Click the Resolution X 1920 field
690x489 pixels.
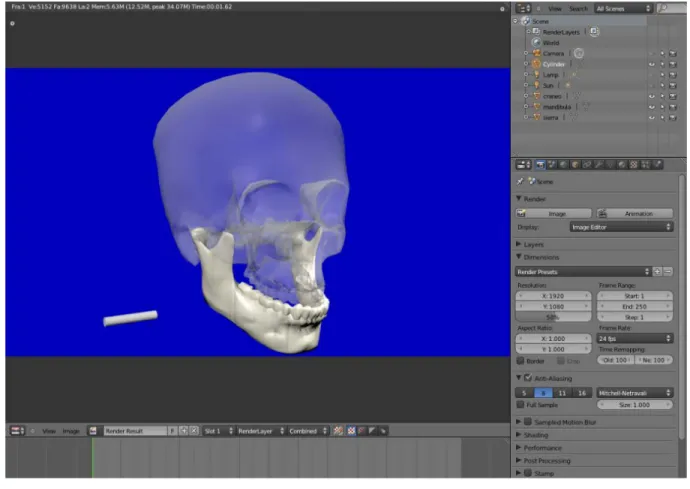pyautogui.click(x=554, y=296)
